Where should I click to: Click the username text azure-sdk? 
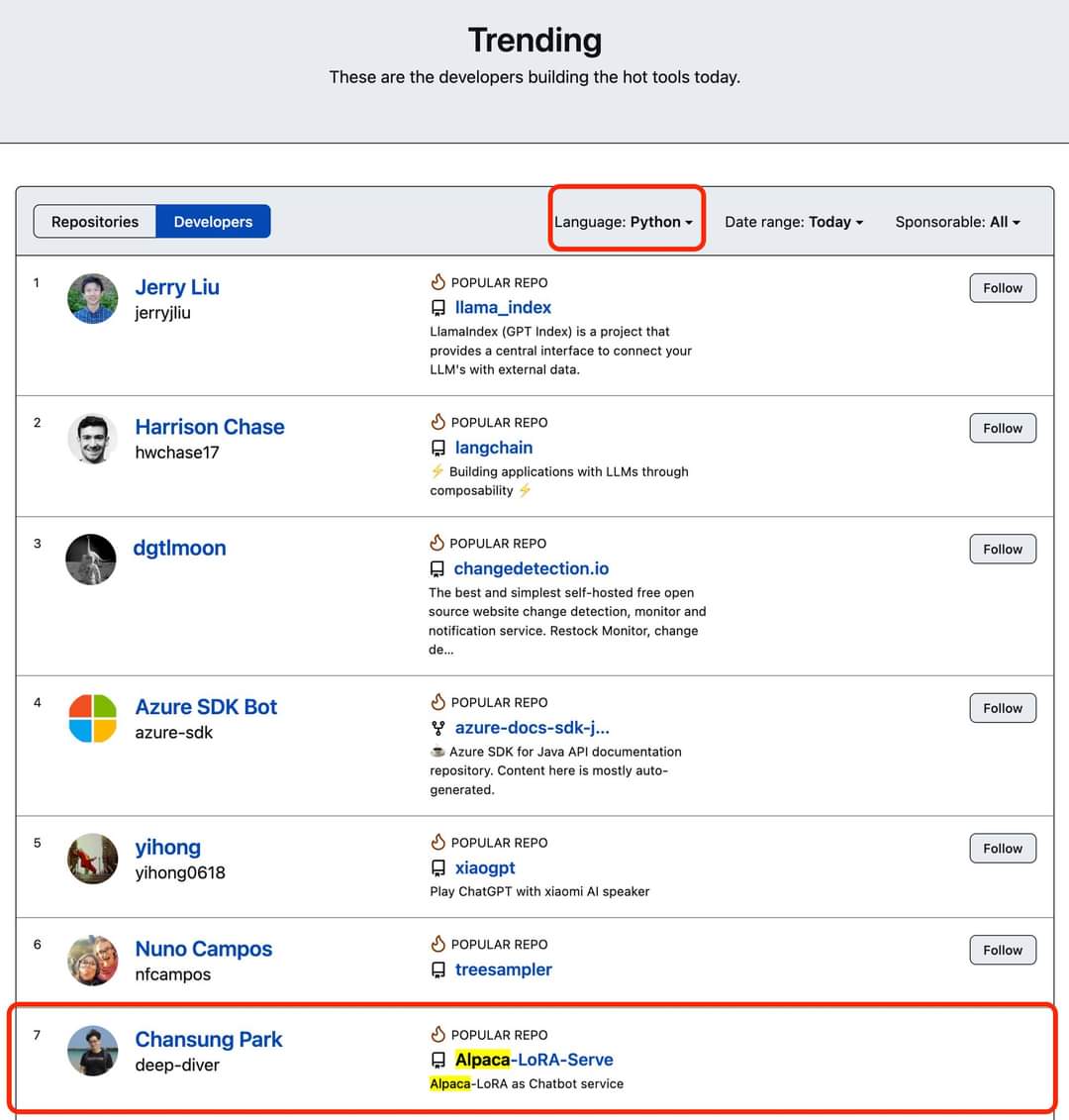tap(173, 733)
